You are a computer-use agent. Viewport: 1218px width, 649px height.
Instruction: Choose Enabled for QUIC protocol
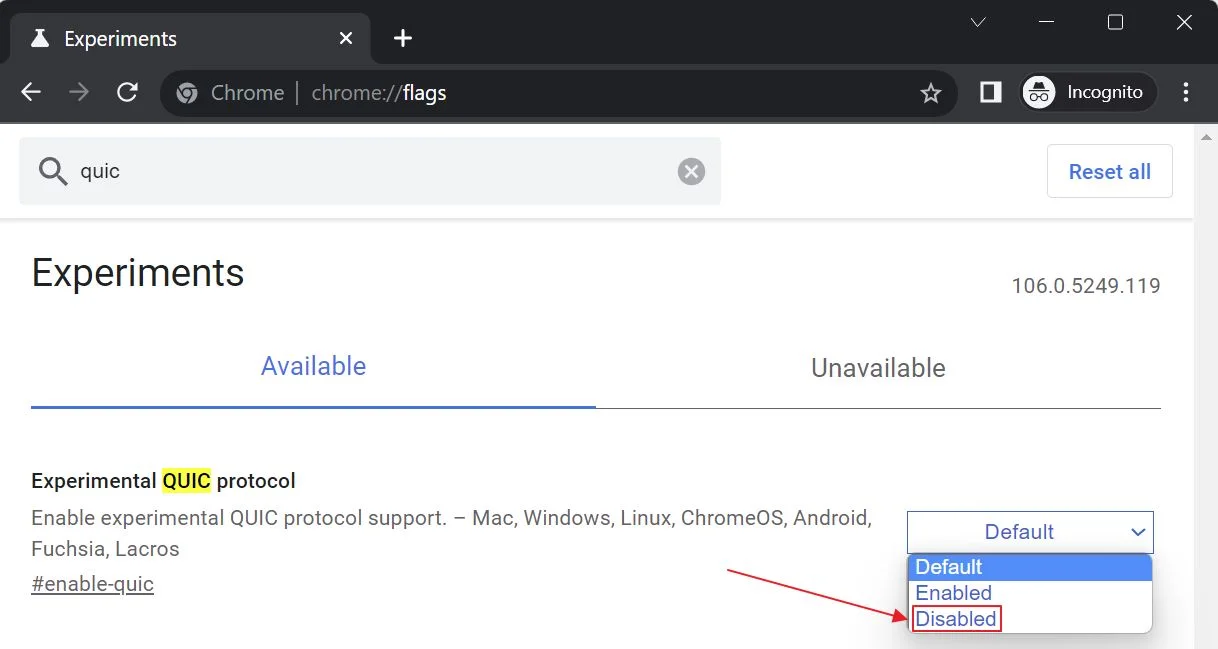pyautogui.click(x=953, y=593)
